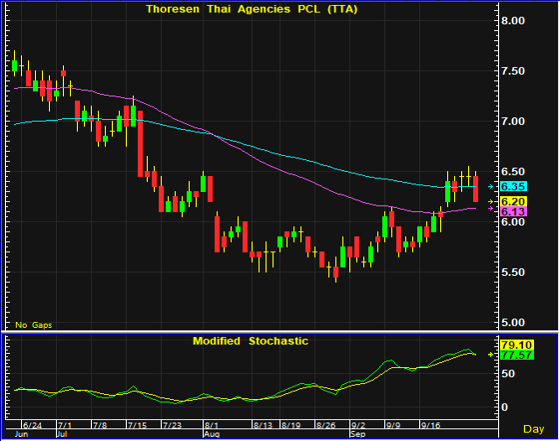Image resolution: width=560 pixels, height=441 pixels.
Task: Click the last red candlestick on chart
Action: pyautogui.click(x=475, y=189)
